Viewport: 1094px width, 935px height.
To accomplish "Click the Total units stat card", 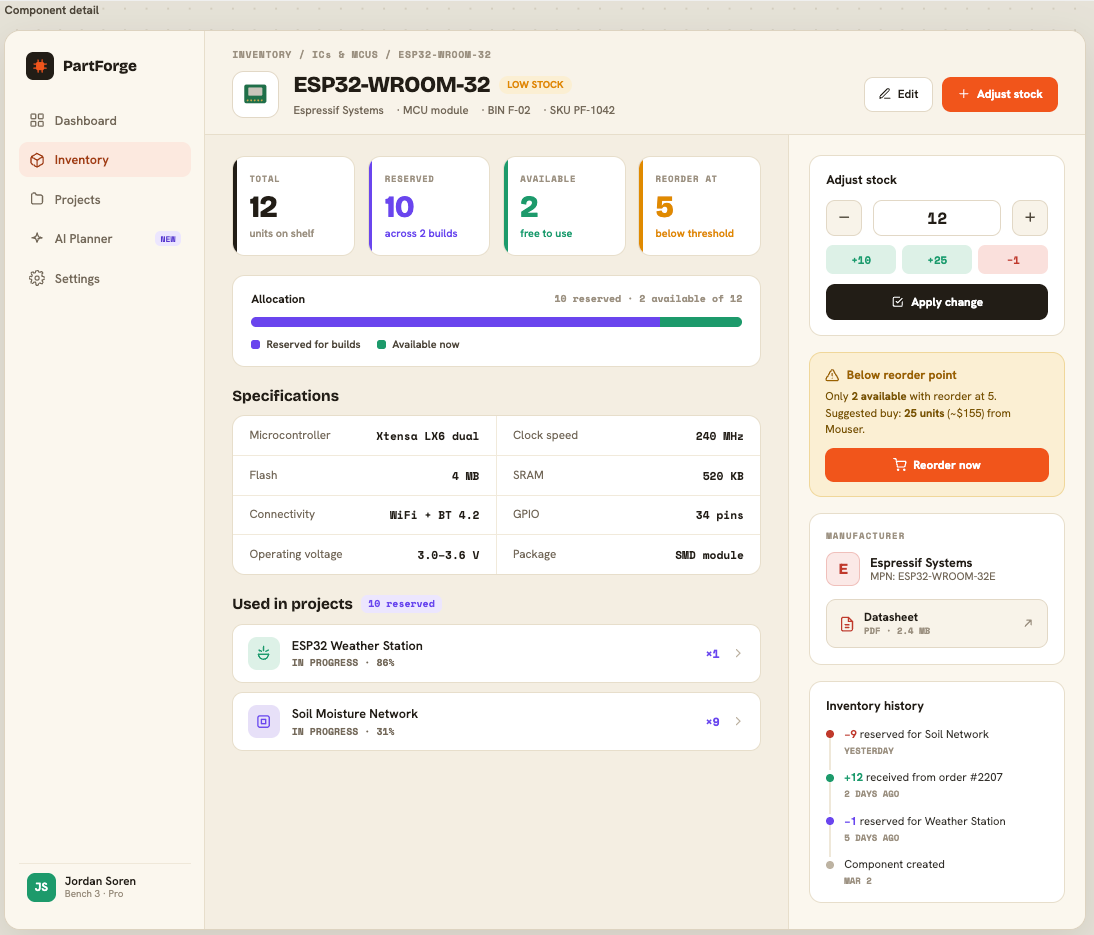I will pyautogui.click(x=293, y=206).
